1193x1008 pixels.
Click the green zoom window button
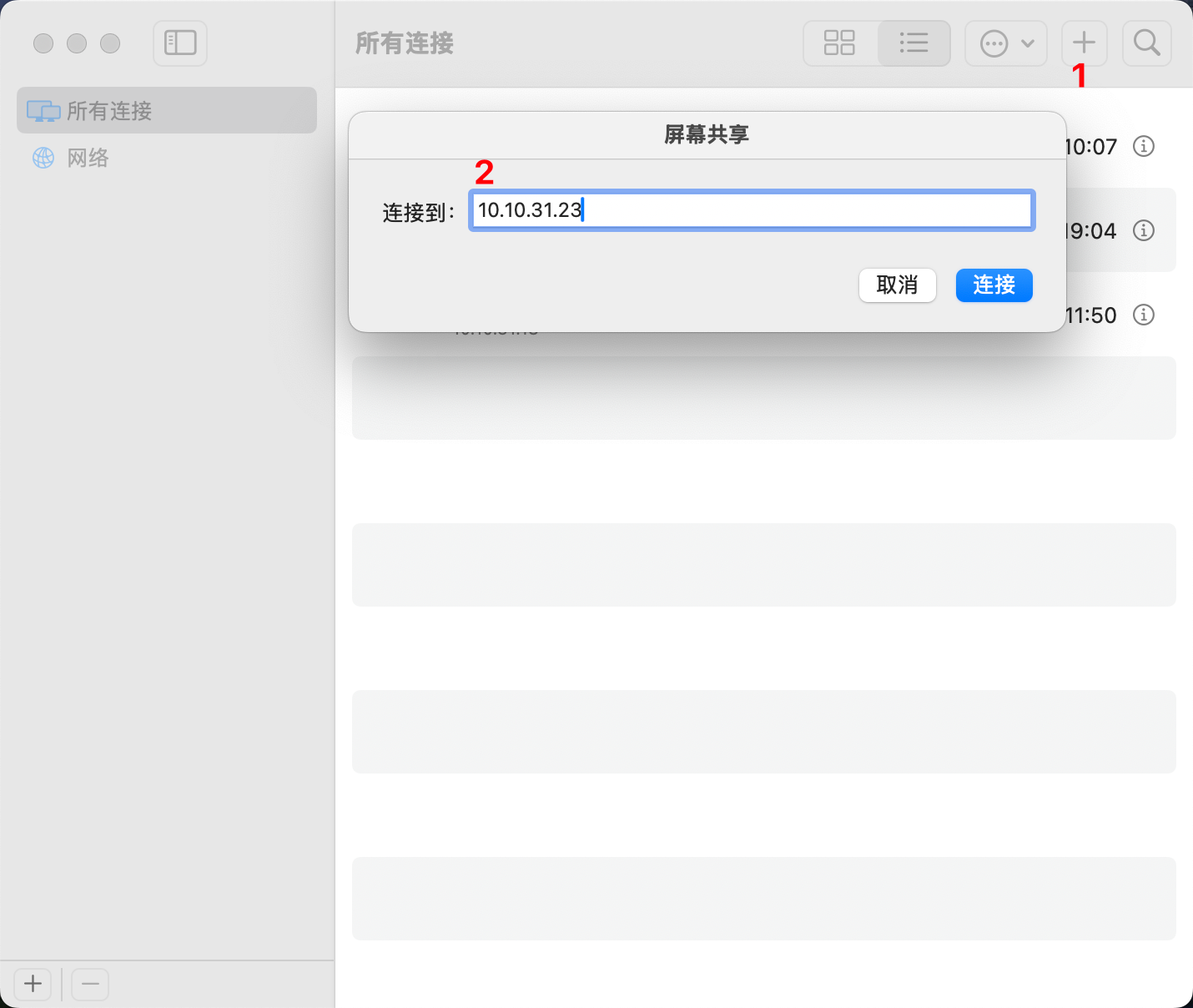(x=110, y=43)
